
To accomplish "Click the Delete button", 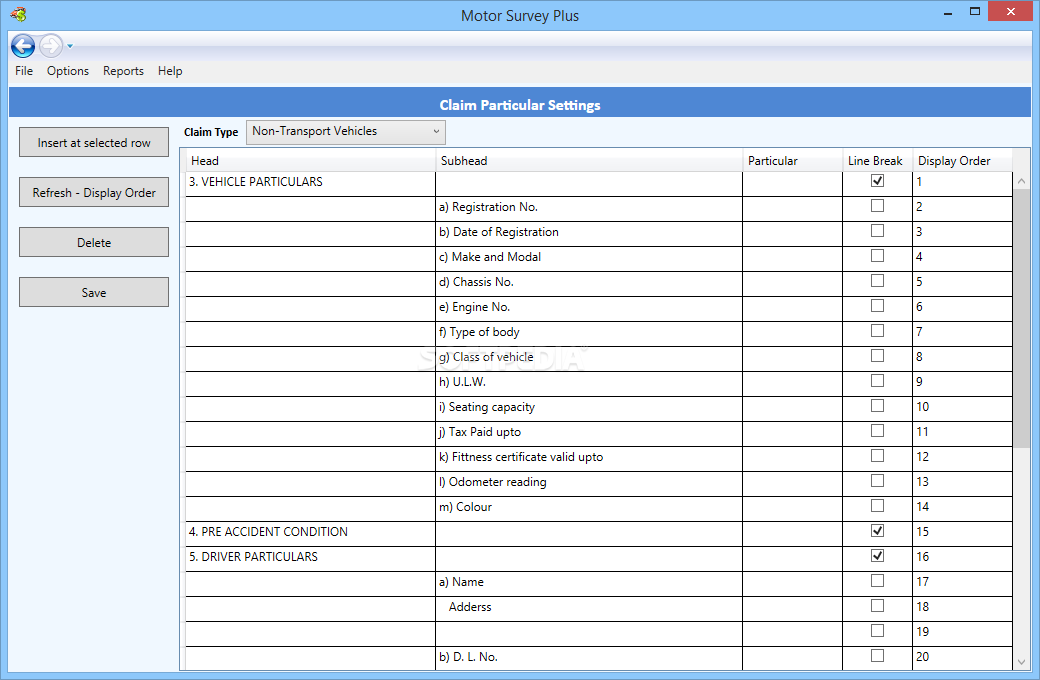I will pyautogui.click(x=94, y=242).
